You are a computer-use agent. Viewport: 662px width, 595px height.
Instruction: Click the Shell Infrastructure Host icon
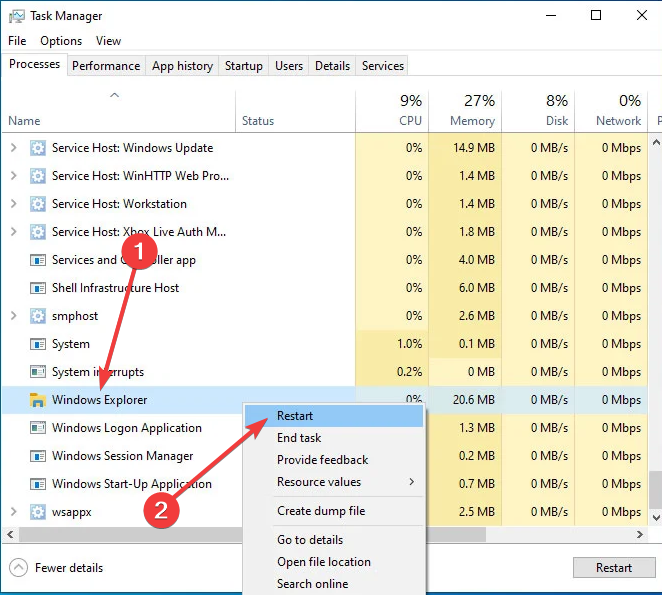[x=38, y=288]
